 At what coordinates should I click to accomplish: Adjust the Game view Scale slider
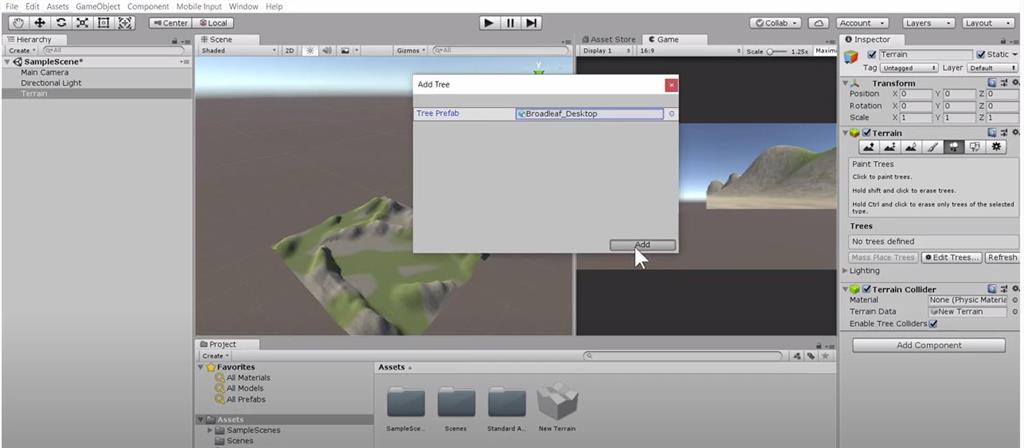777,50
